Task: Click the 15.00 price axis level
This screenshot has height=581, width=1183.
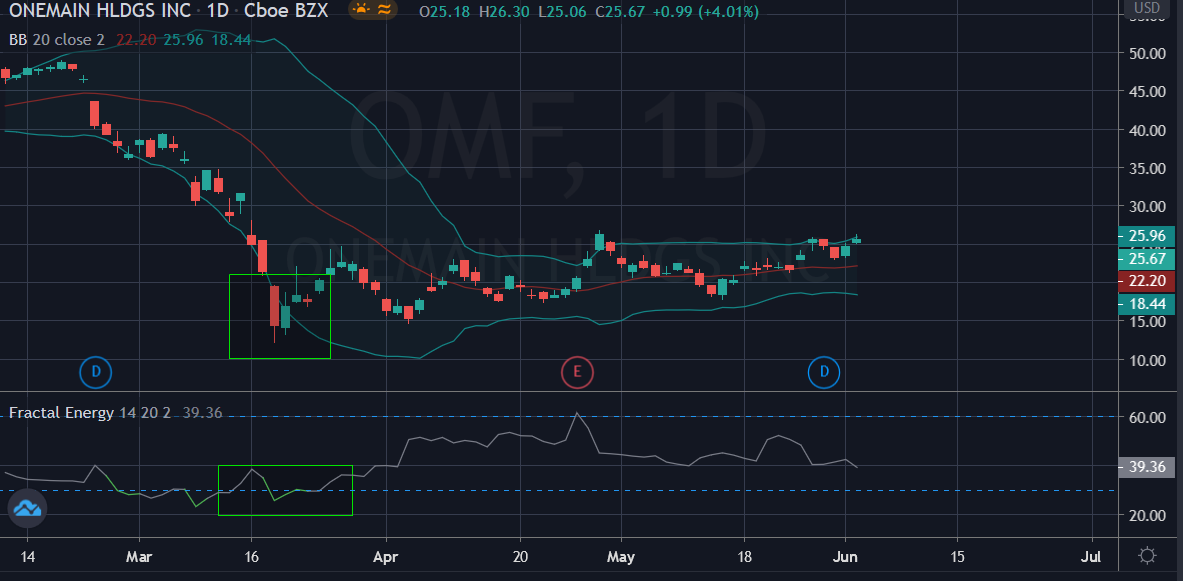Action: 1148,321
